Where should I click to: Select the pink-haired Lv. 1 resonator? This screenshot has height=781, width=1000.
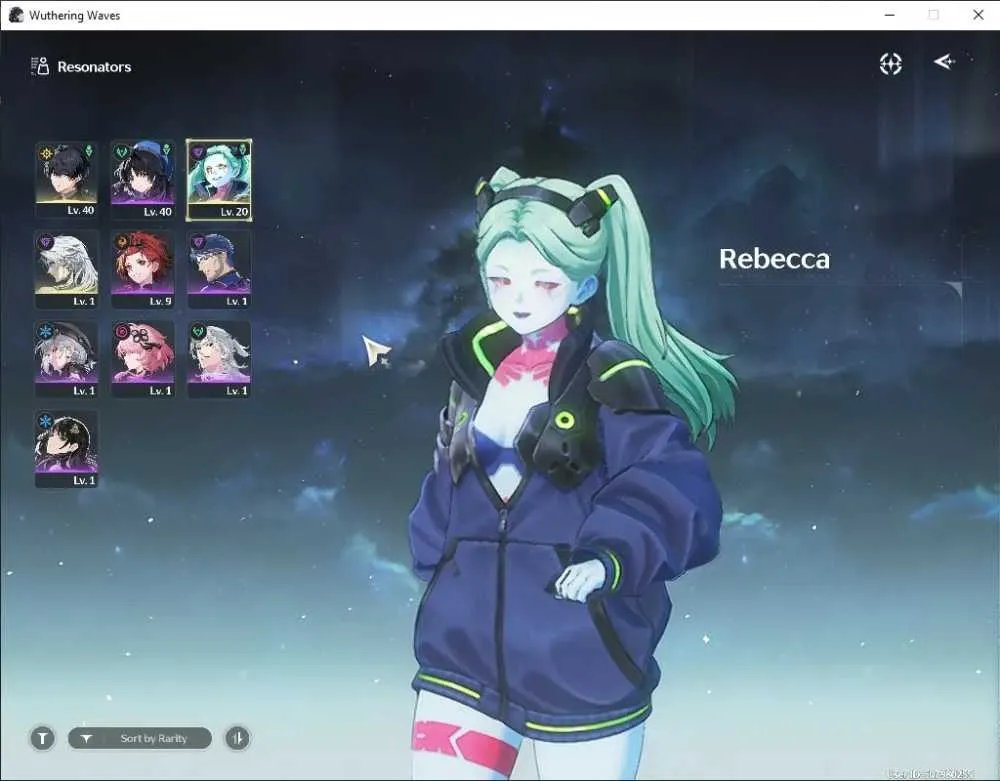tap(142, 360)
